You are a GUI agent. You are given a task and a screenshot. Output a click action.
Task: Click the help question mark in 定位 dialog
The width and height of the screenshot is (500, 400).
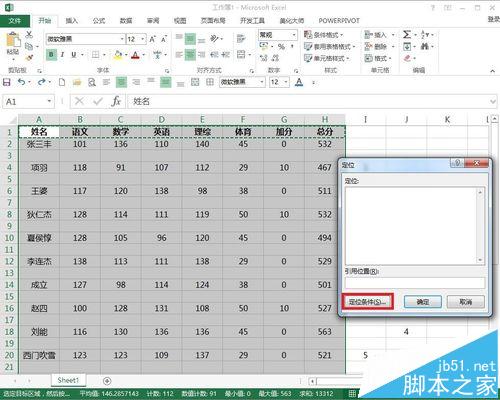pyautogui.click(x=457, y=163)
